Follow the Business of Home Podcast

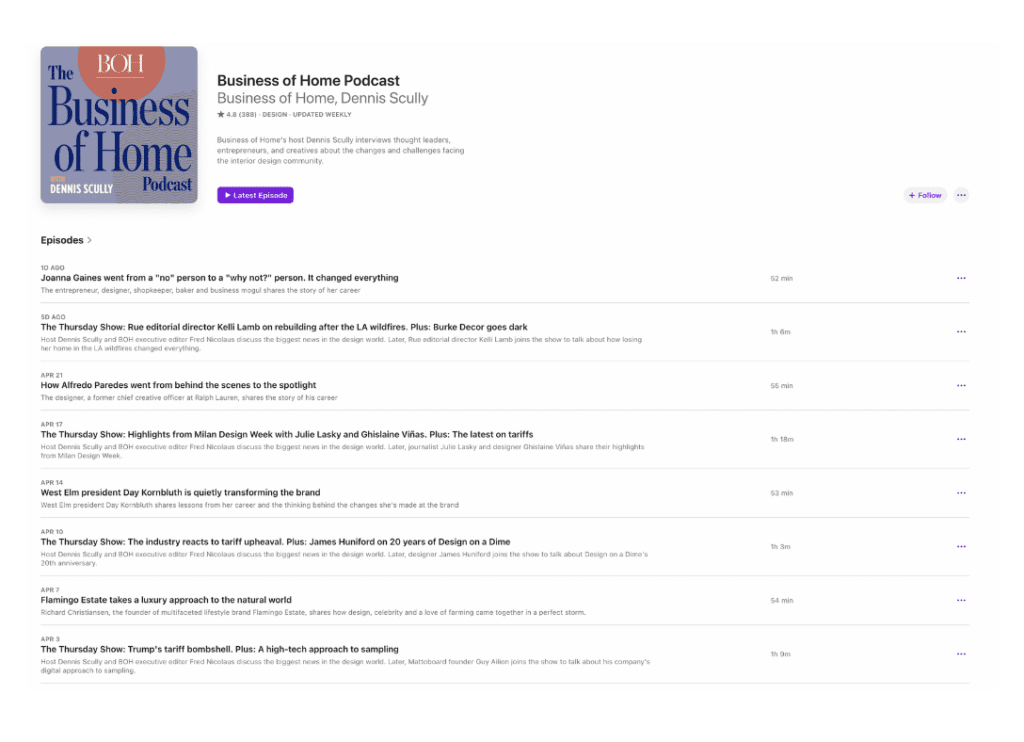click(x=925, y=195)
